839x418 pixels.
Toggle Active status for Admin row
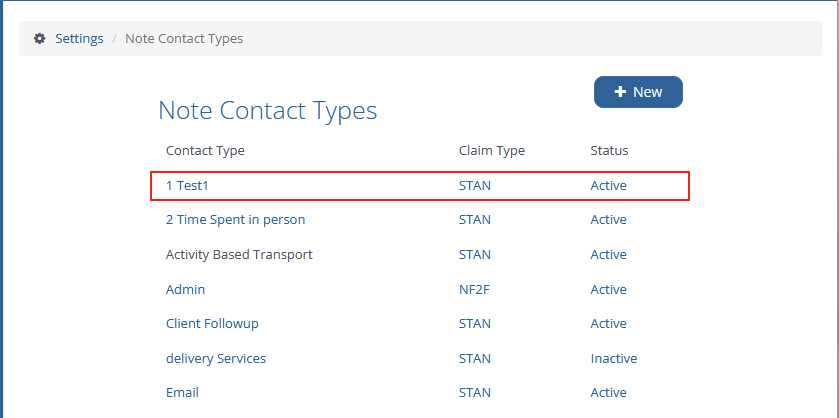(608, 290)
